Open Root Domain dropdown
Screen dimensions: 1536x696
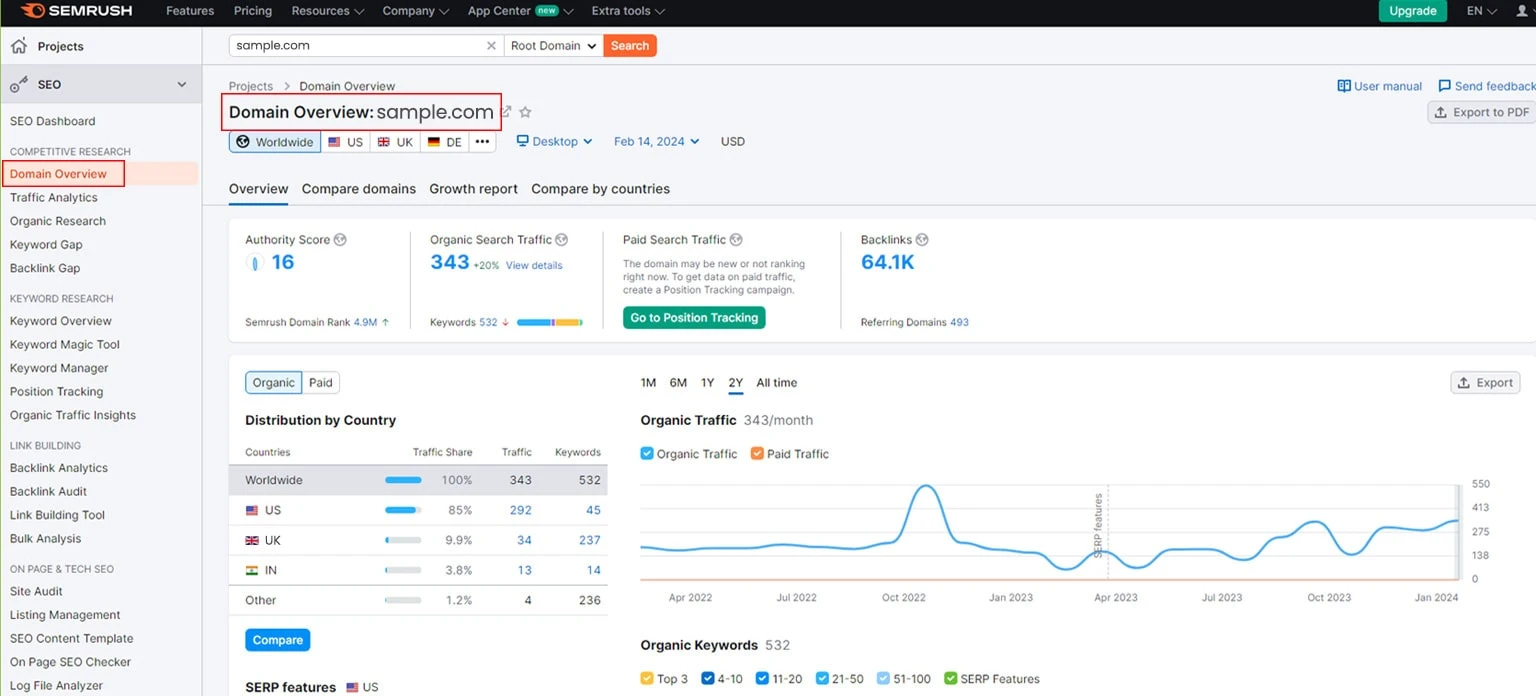point(553,46)
